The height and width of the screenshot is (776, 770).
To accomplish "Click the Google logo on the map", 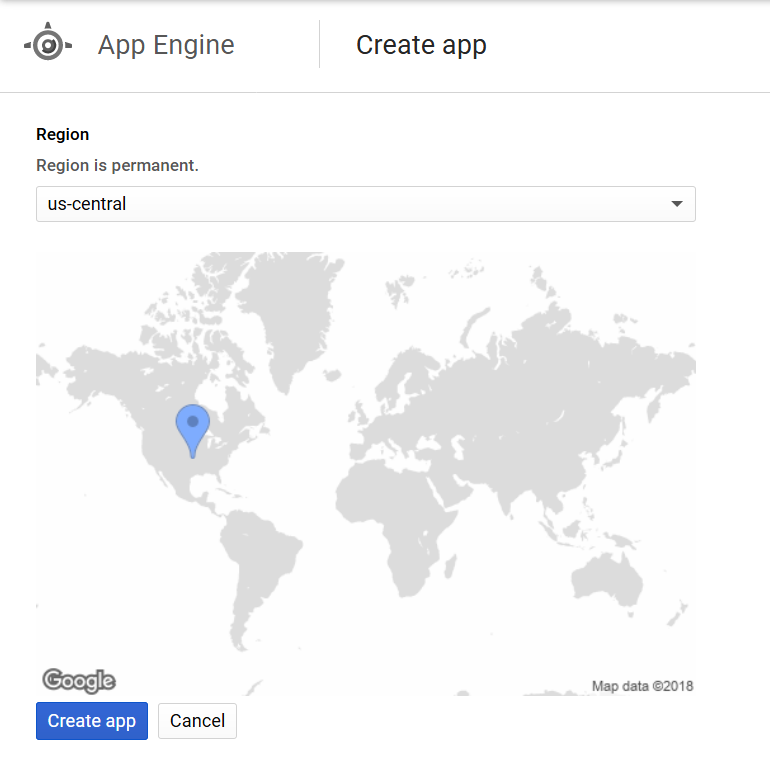I will (79, 681).
